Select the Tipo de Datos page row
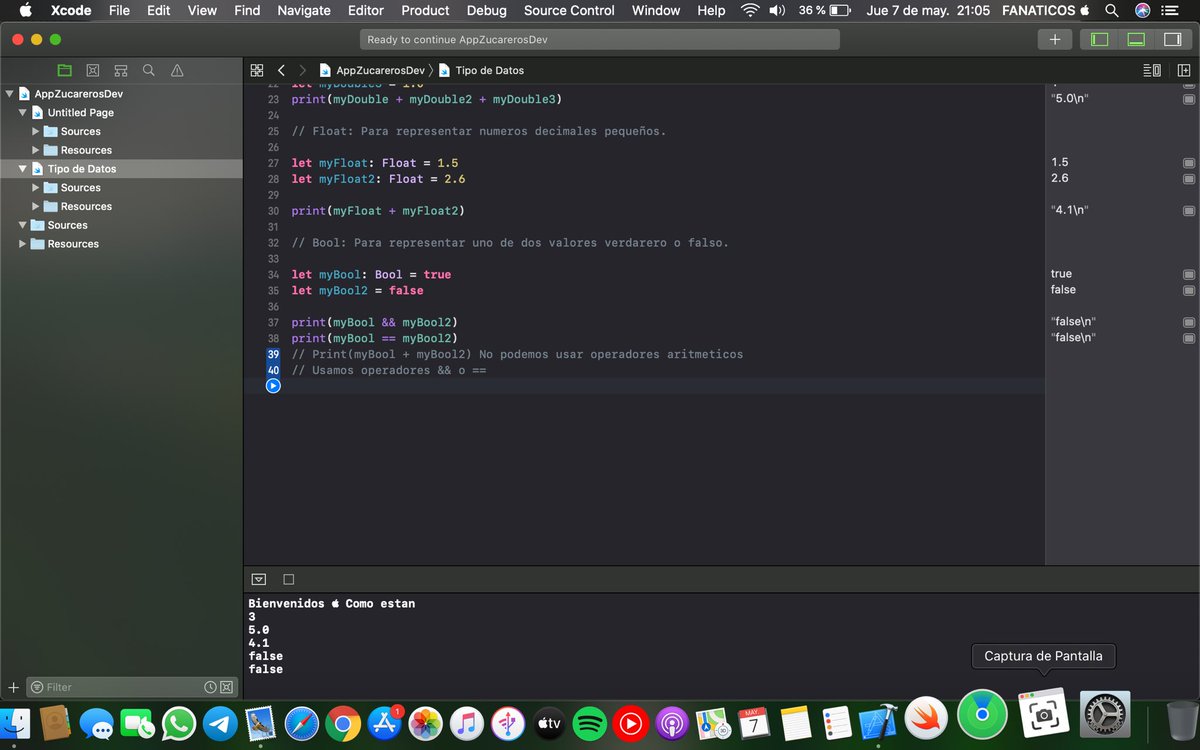 pyautogui.click(x=121, y=169)
